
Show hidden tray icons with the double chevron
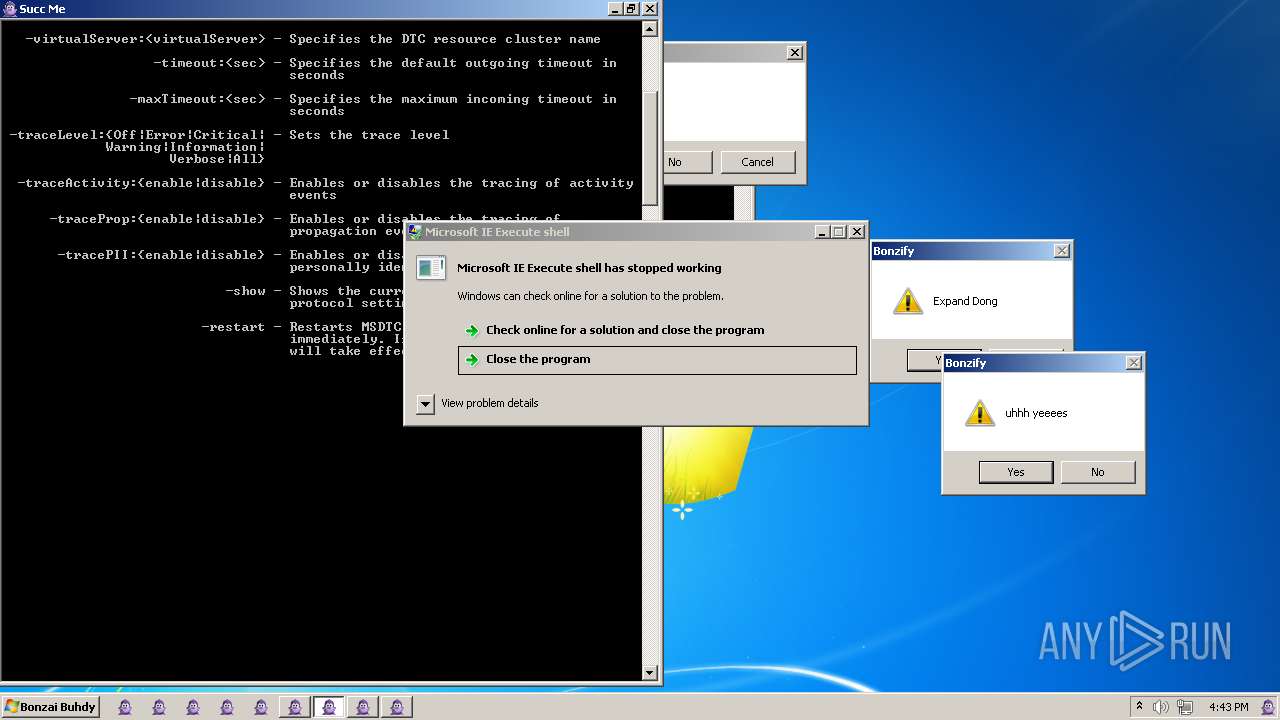[1139, 706]
